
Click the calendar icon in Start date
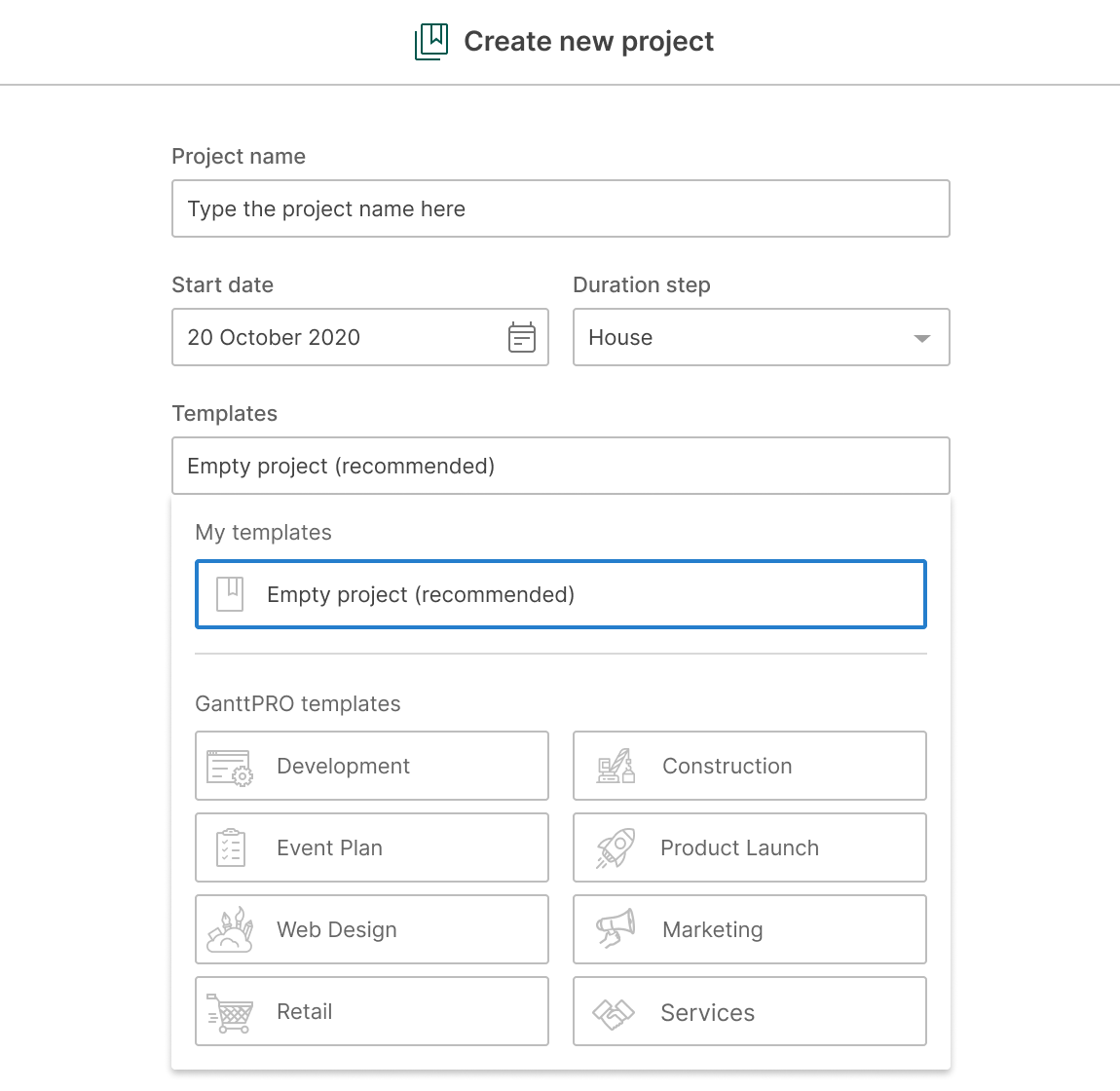522,337
